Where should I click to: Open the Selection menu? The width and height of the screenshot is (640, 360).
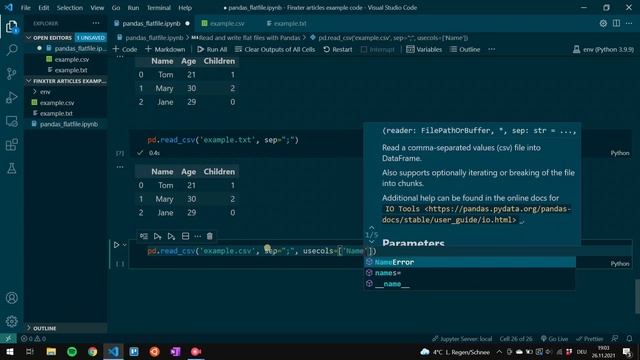tap(69, 7)
